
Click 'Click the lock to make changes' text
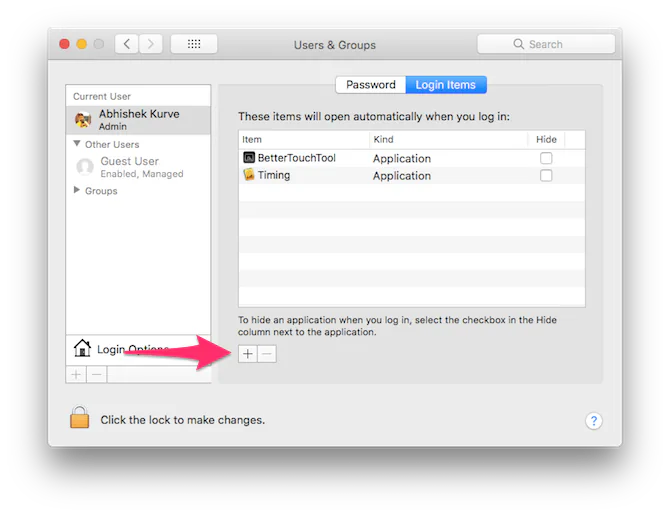182,420
